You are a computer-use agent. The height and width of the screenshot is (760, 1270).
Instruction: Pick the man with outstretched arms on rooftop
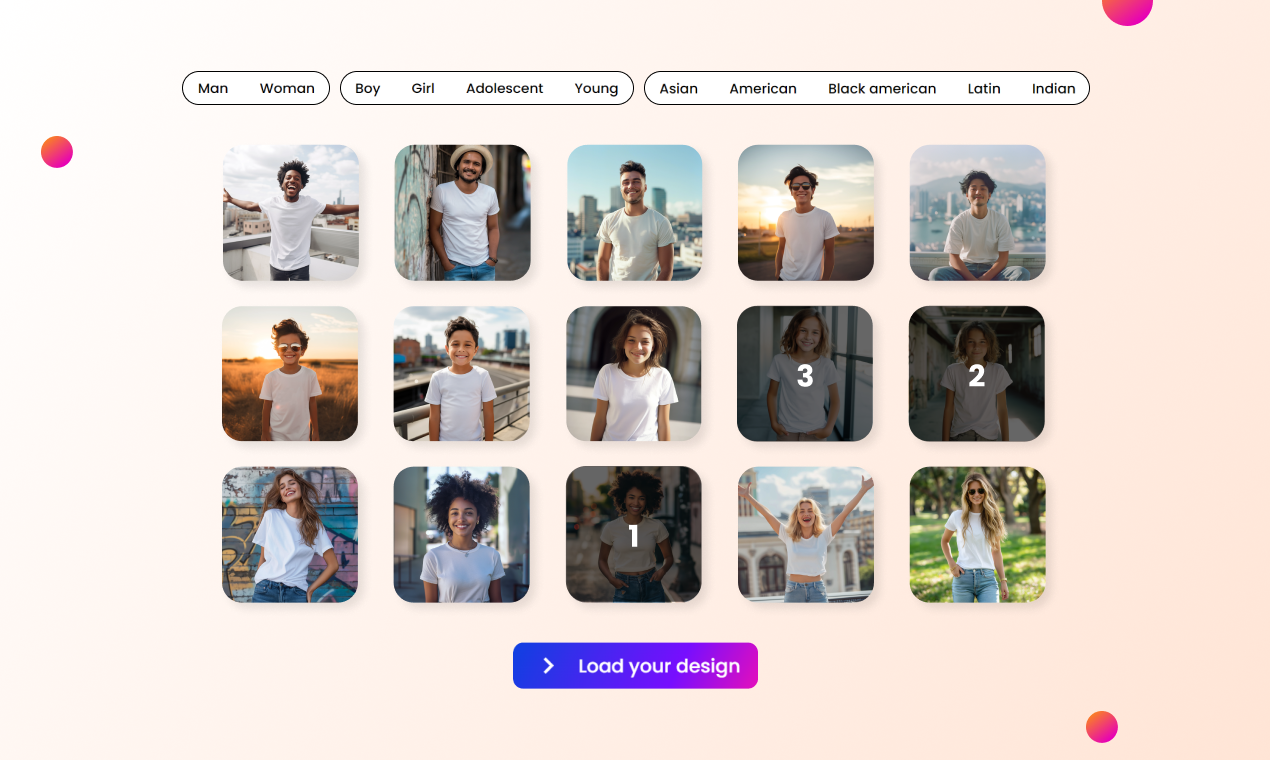coord(290,213)
